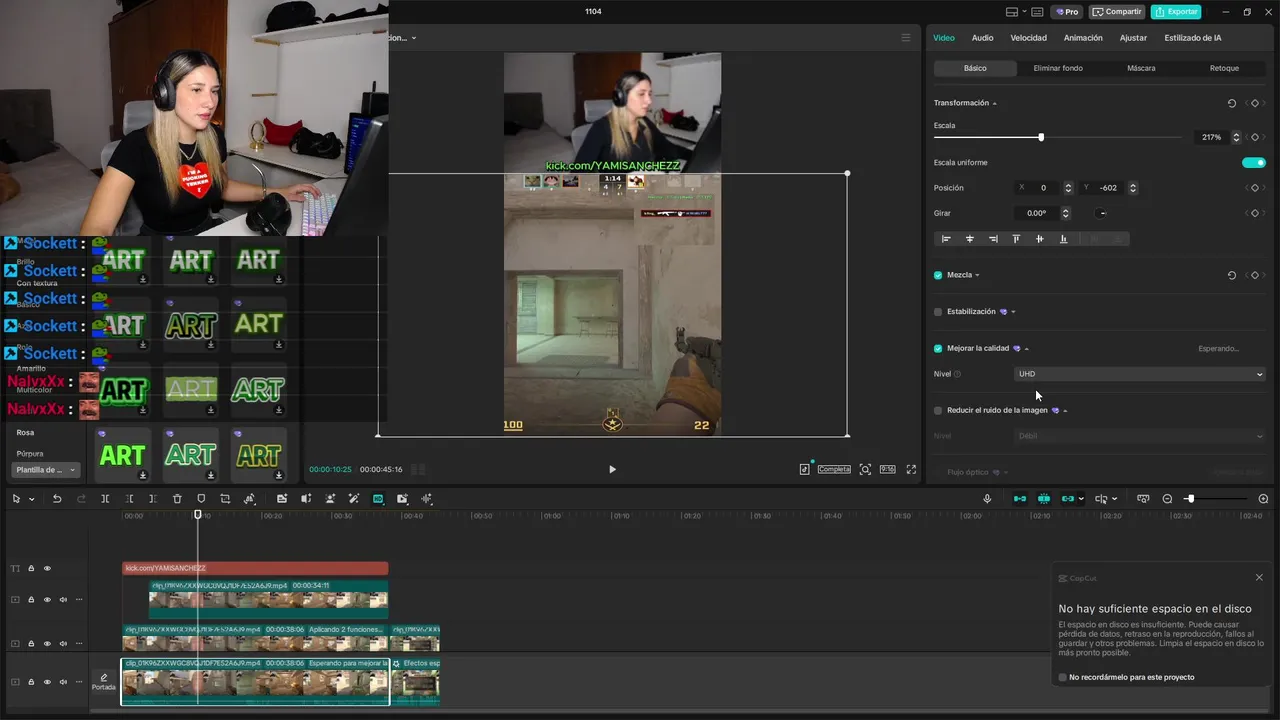Hide the text track with eye icon

[47, 568]
